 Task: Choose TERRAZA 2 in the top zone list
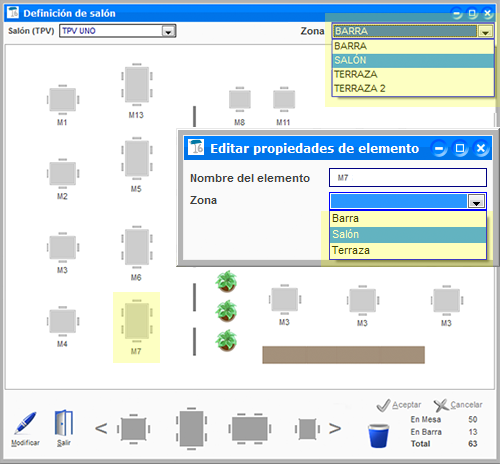tap(413, 88)
